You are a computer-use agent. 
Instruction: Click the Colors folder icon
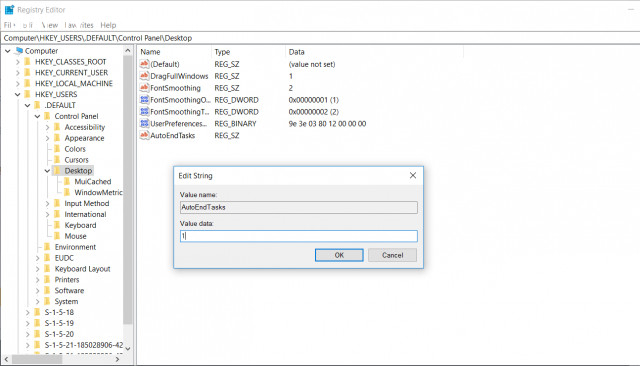pyautogui.click(x=57, y=149)
